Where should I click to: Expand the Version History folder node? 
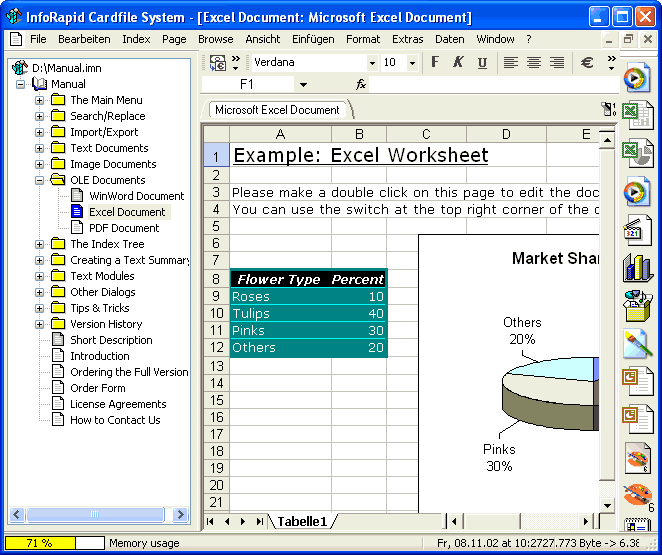coord(39,325)
